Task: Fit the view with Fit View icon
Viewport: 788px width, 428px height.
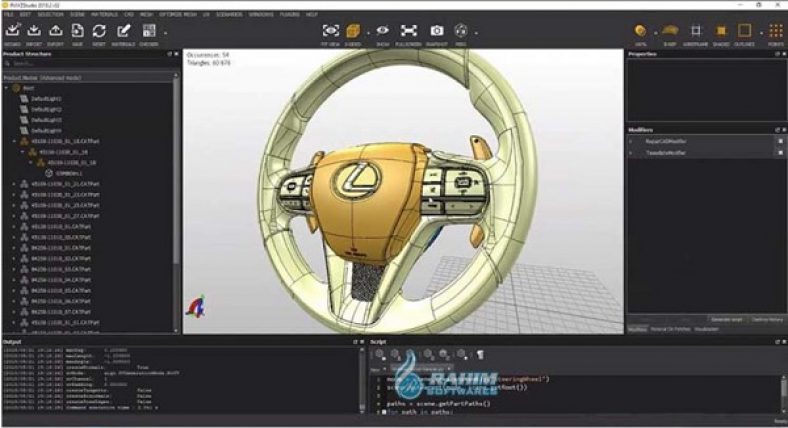Action: point(331,31)
